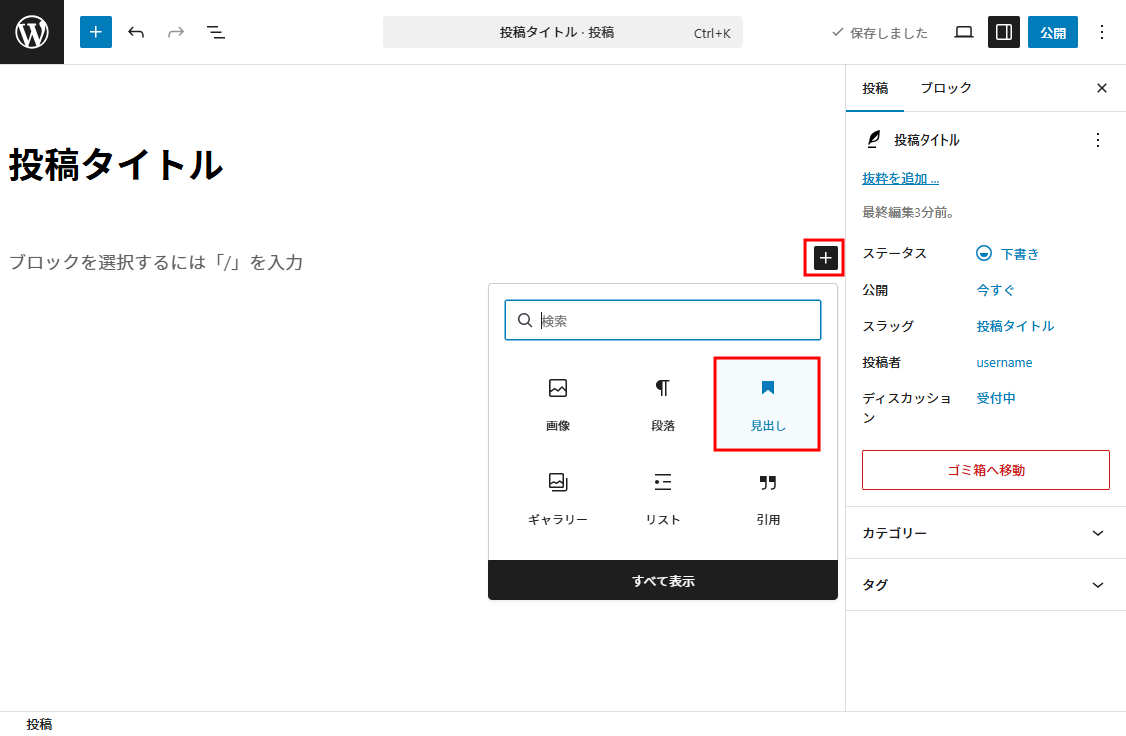Click the WordPress logo icon
The width and height of the screenshot is (1126, 736).
pos(32,32)
